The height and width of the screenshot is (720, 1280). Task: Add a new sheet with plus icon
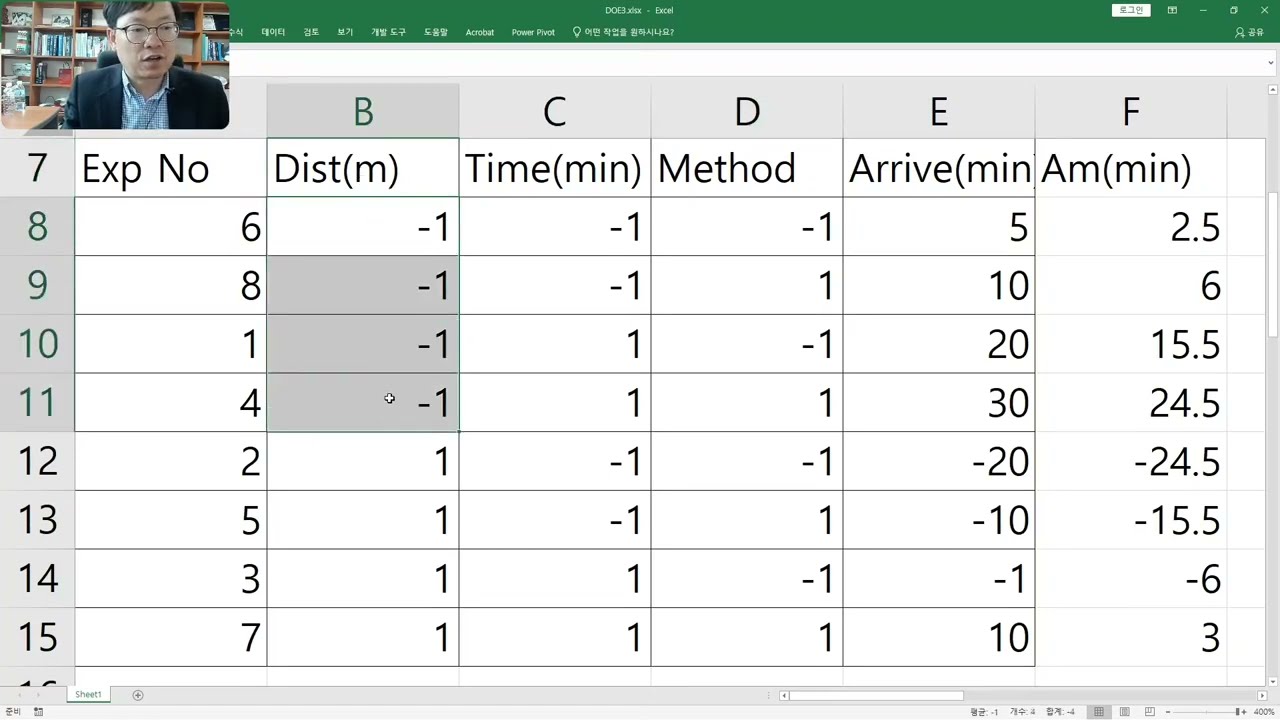tap(138, 695)
